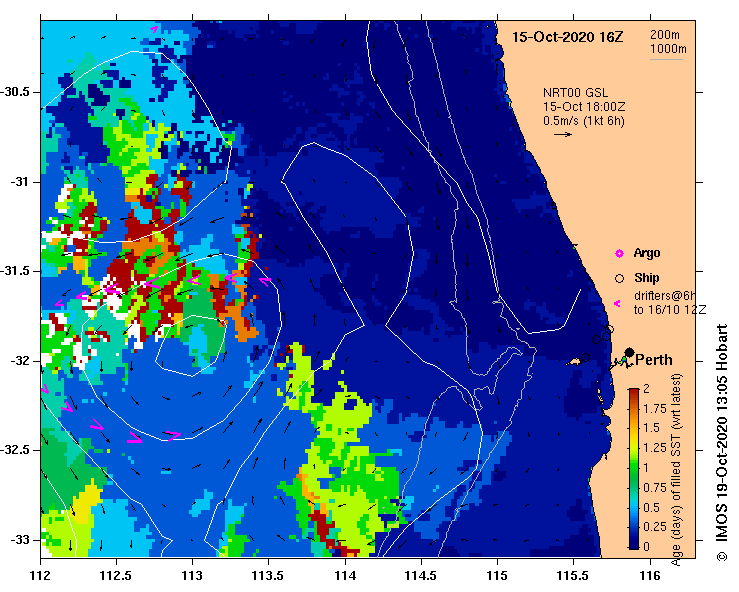Click the '200m' contour legend label
This screenshot has height=592, width=739.
pos(665,35)
